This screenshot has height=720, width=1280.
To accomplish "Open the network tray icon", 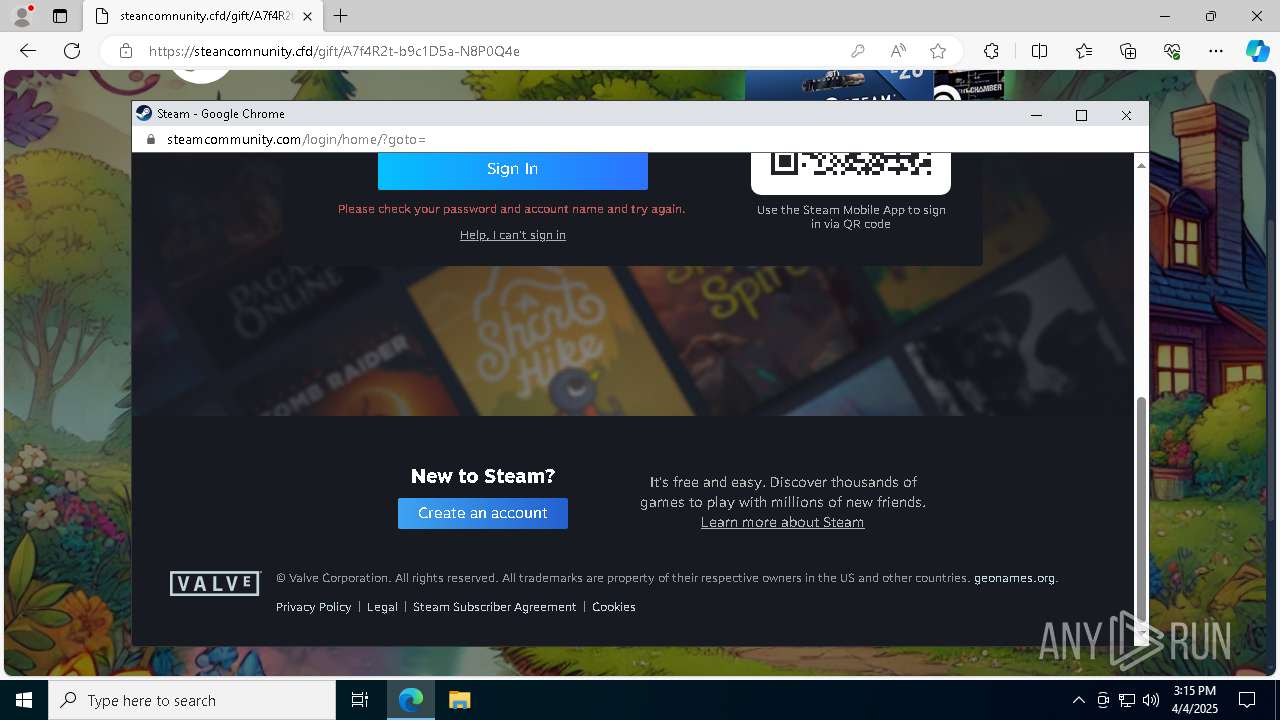I will point(1127,700).
